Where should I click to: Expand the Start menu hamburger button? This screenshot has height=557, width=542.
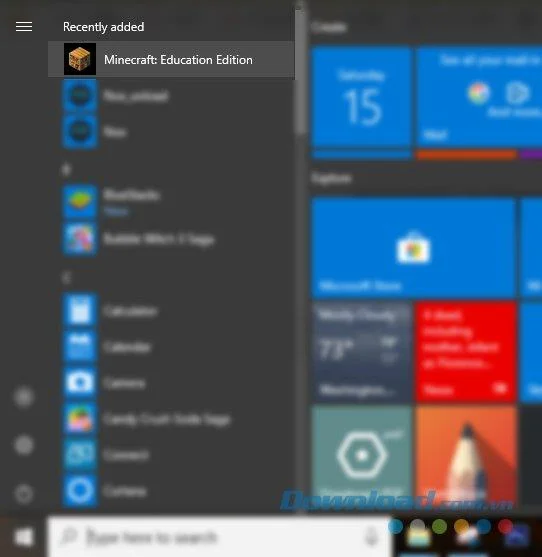point(24,27)
